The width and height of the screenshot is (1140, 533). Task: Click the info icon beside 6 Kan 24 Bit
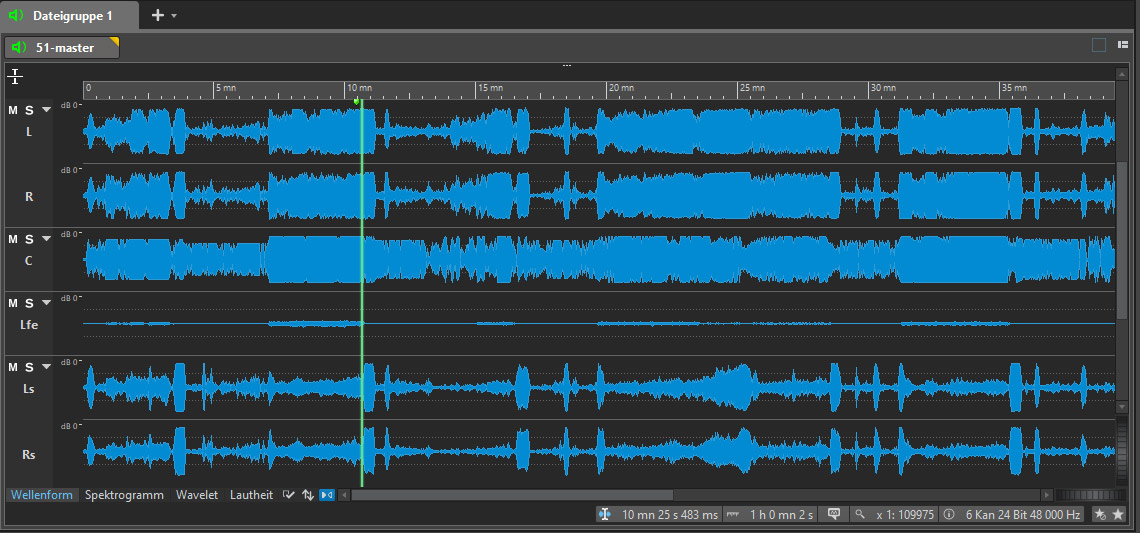(948, 515)
